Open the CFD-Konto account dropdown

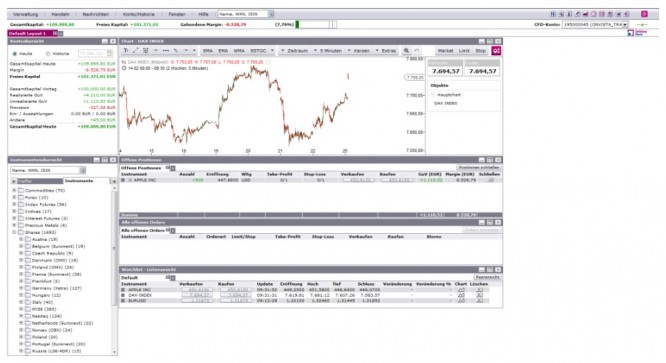click(x=625, y=25)
